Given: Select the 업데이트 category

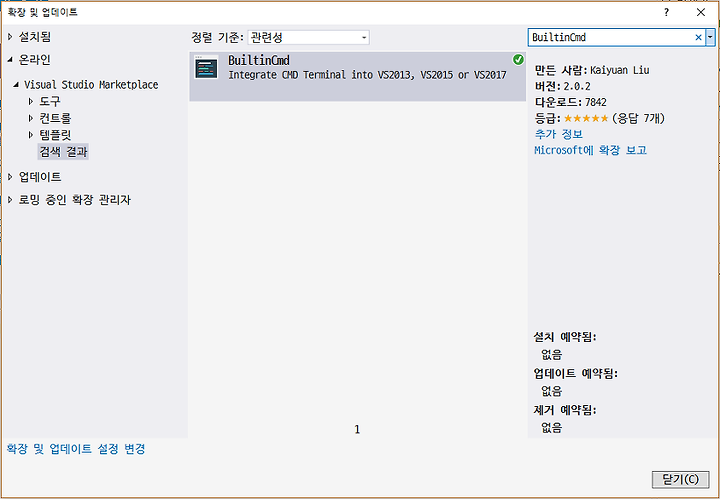Looking at the screenshot, I should pyautogui.click(x=40, y=177).
